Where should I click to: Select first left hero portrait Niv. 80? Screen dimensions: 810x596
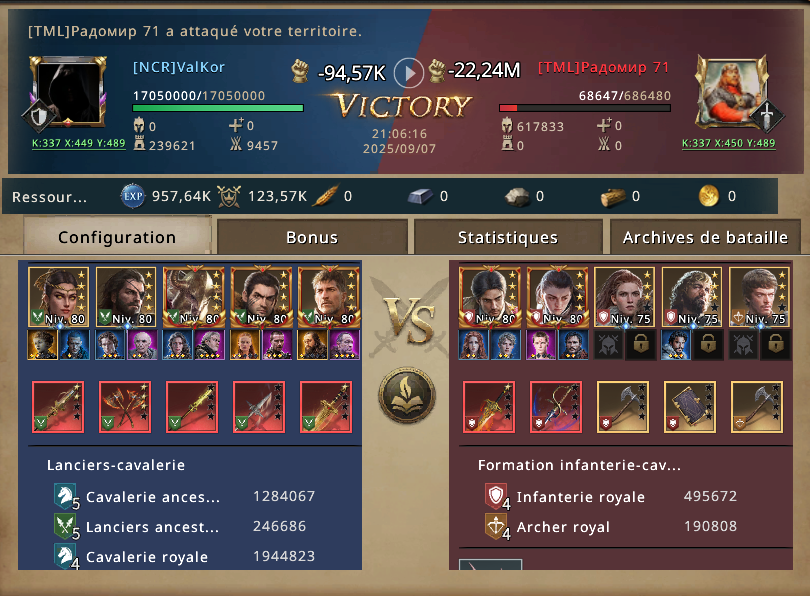[x=58, y=297]
